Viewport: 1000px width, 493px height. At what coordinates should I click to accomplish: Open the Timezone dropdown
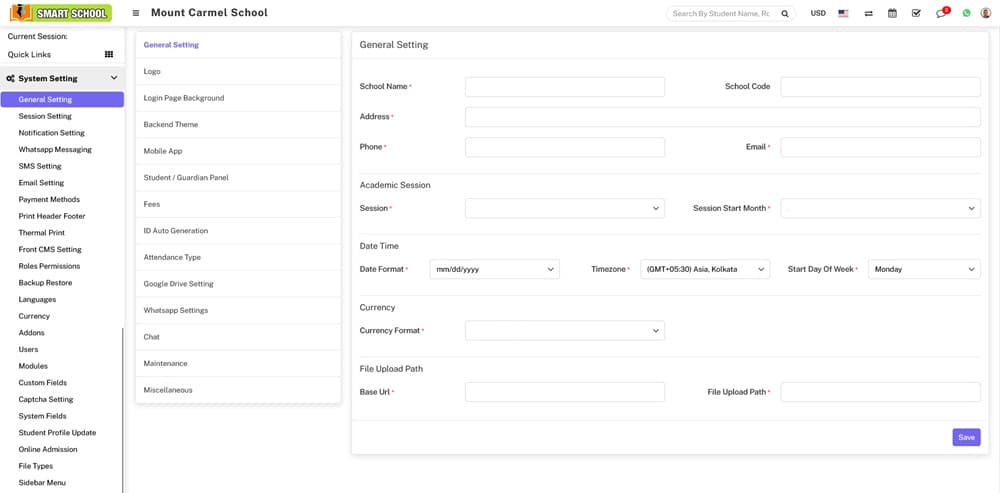click(705, 269)
